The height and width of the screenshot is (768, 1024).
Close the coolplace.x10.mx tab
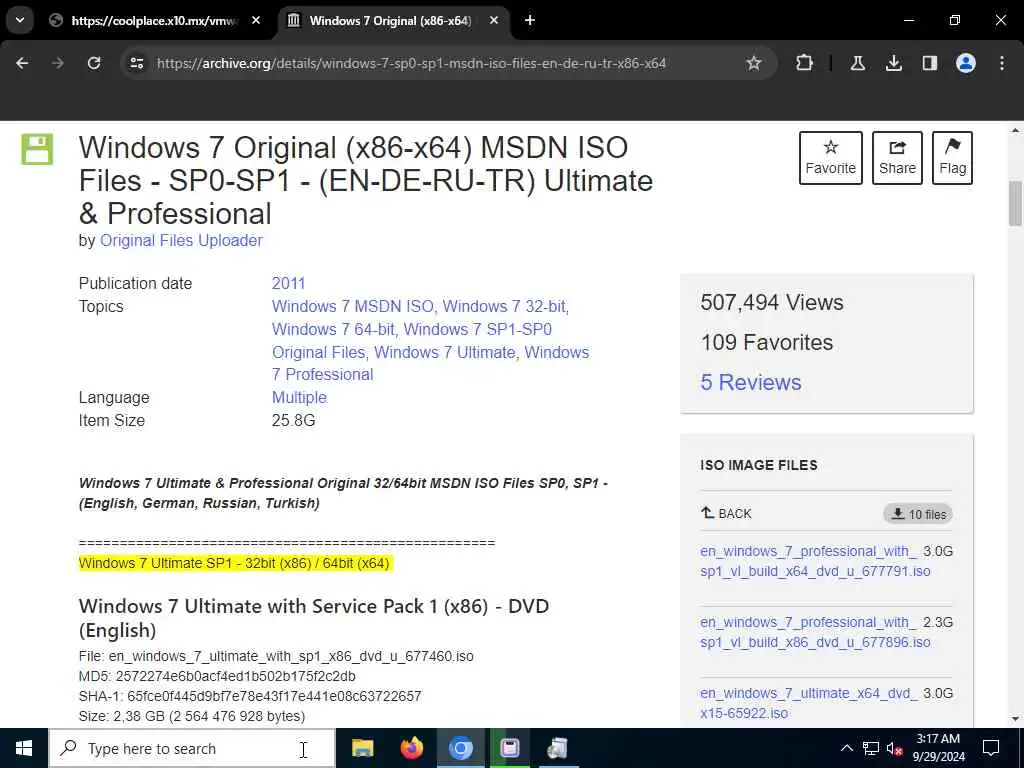click(256, 20)
